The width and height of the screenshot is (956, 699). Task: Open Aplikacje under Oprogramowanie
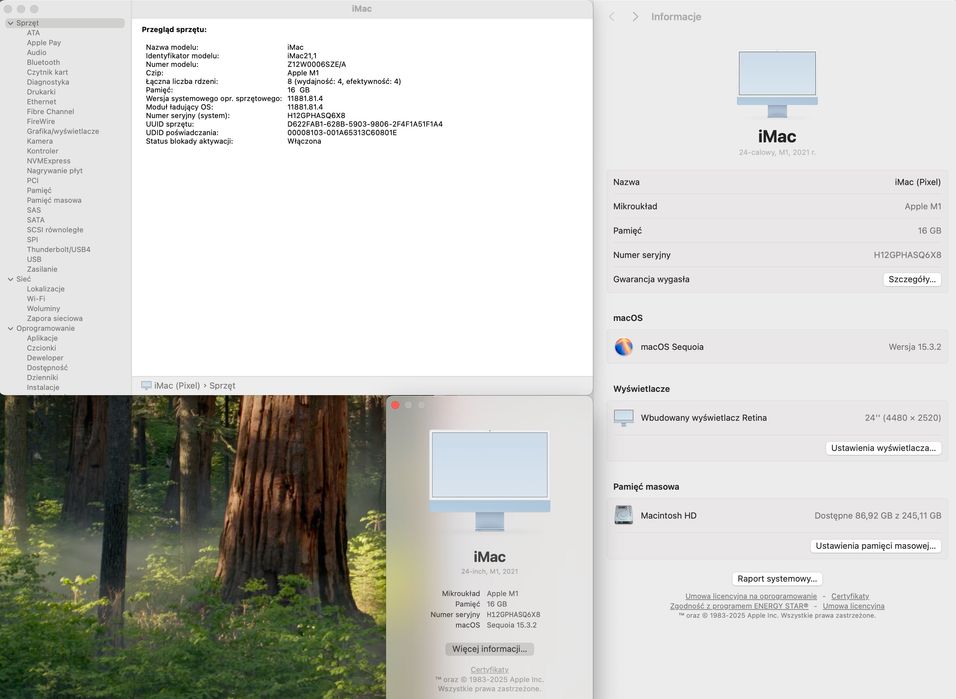click(x=41, y=339)
